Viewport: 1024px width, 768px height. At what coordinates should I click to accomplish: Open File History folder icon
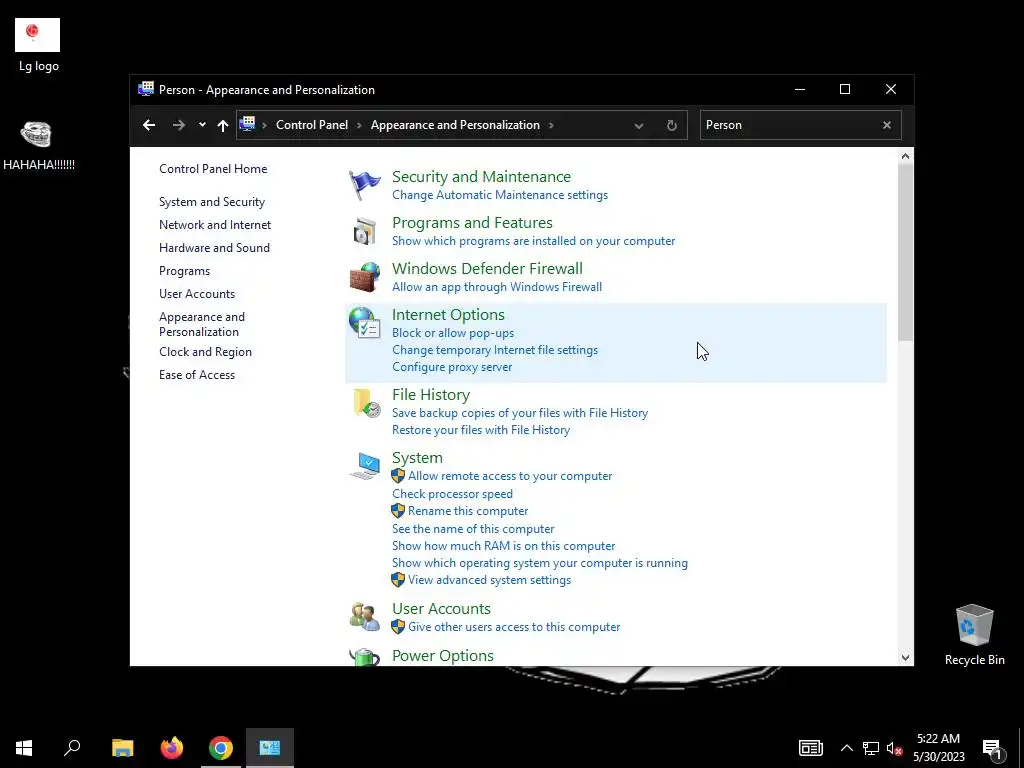366,403
